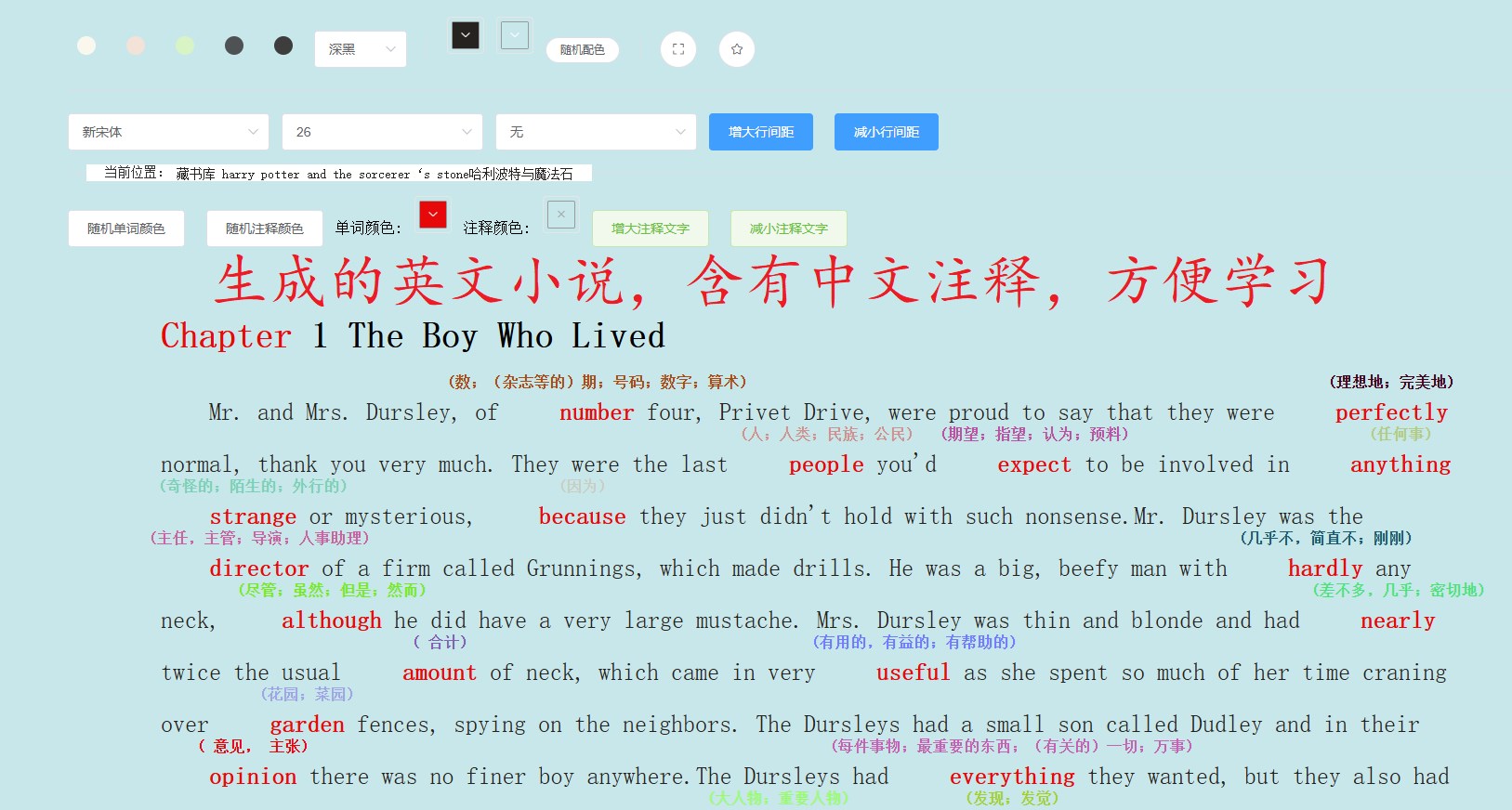Image resolution: width=1512 pixels, height=810 pixels.
Task: Click the annotation (几乎不，简直不；刚刚)
Action: [x=1326, y=538]
